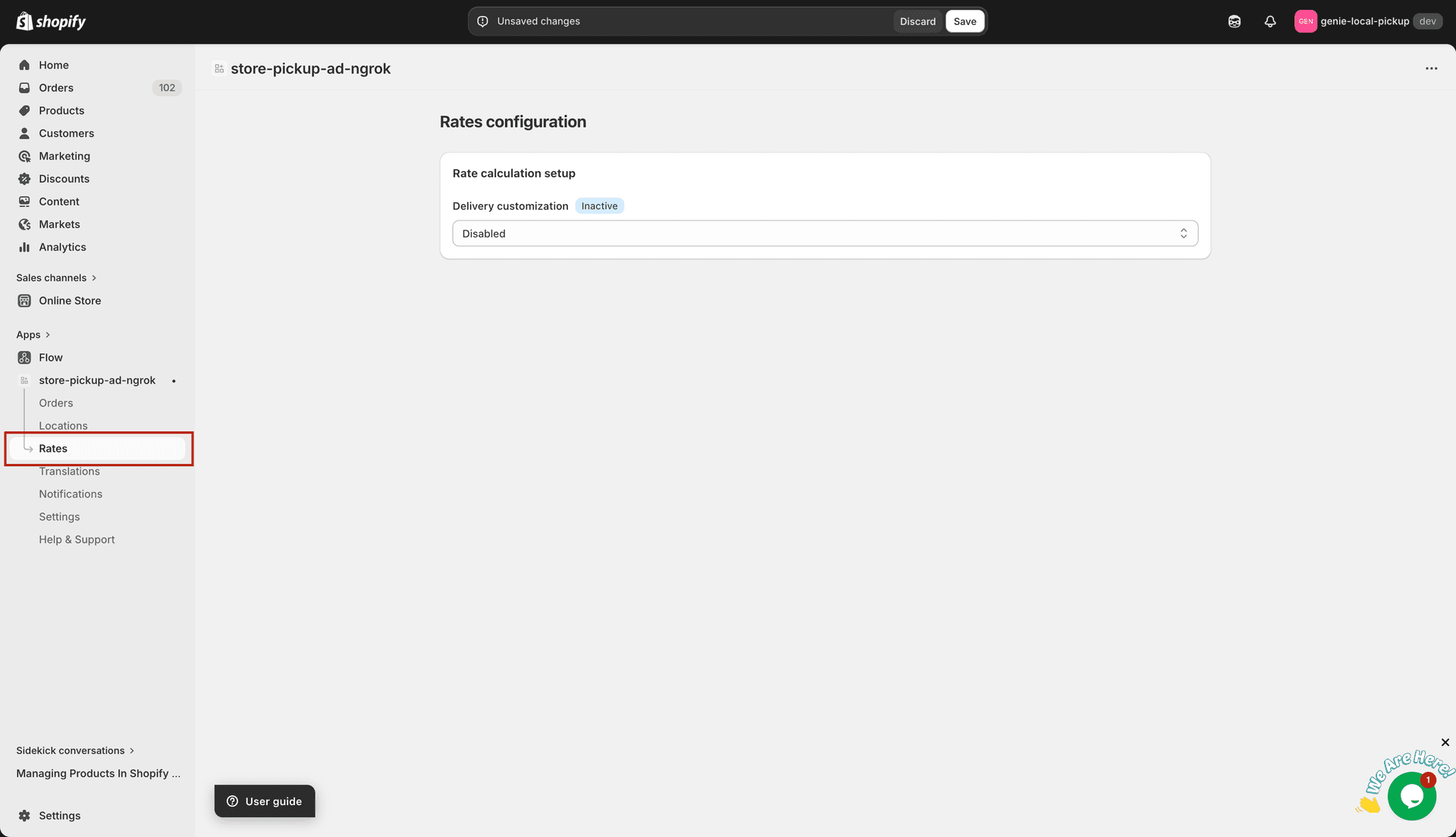
Task: Select Products from the sidebar
Action: click(61, 110)
